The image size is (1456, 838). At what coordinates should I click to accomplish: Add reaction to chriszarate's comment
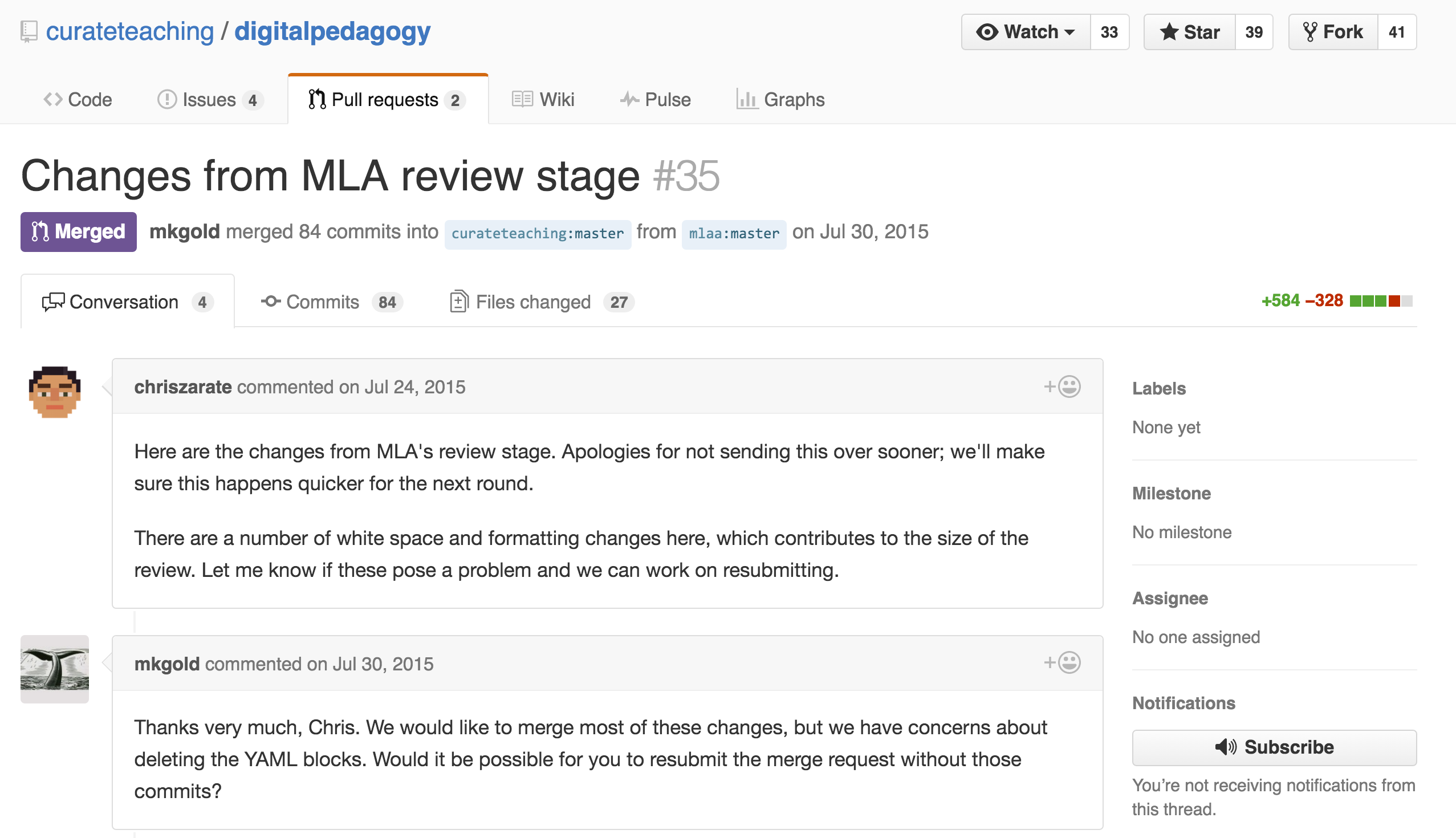(1063, 386)
